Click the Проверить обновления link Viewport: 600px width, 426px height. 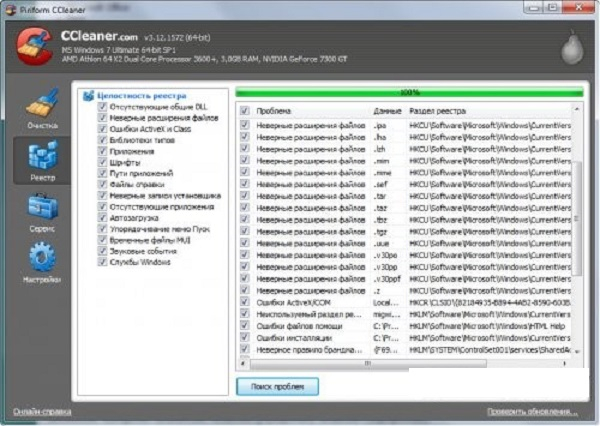532,412
